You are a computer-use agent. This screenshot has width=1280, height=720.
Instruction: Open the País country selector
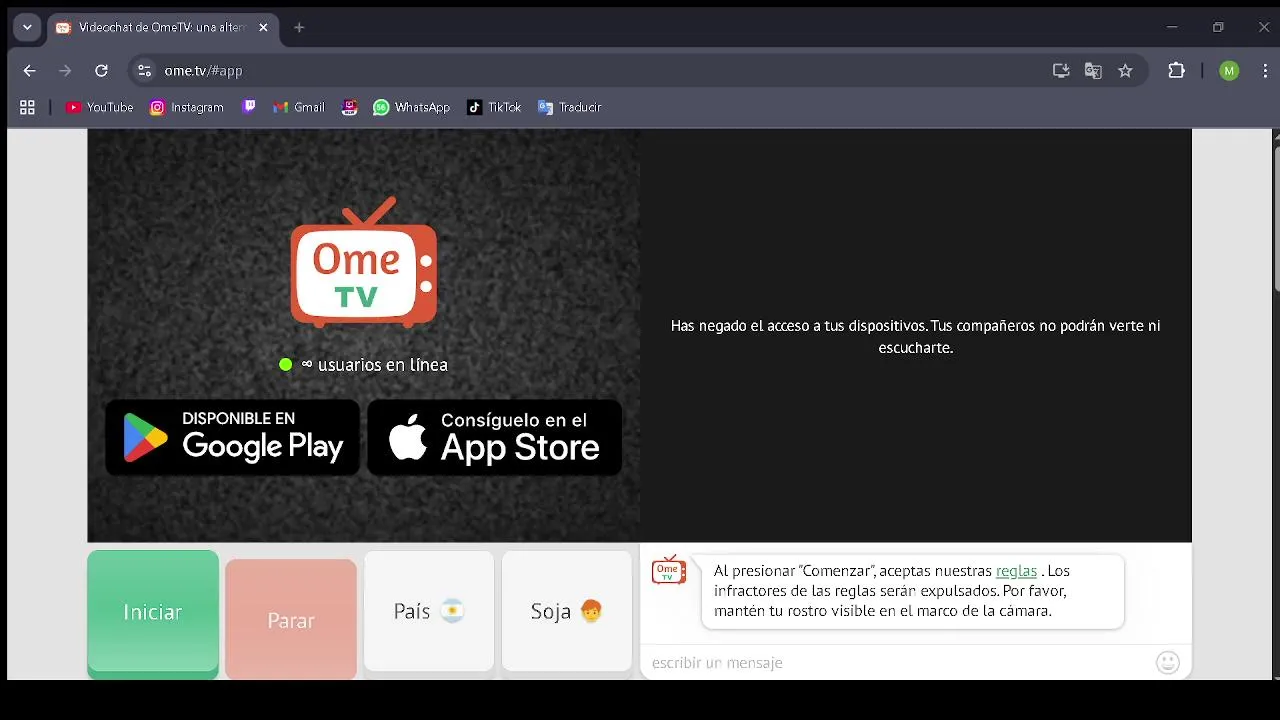click(x=429, y=611)
